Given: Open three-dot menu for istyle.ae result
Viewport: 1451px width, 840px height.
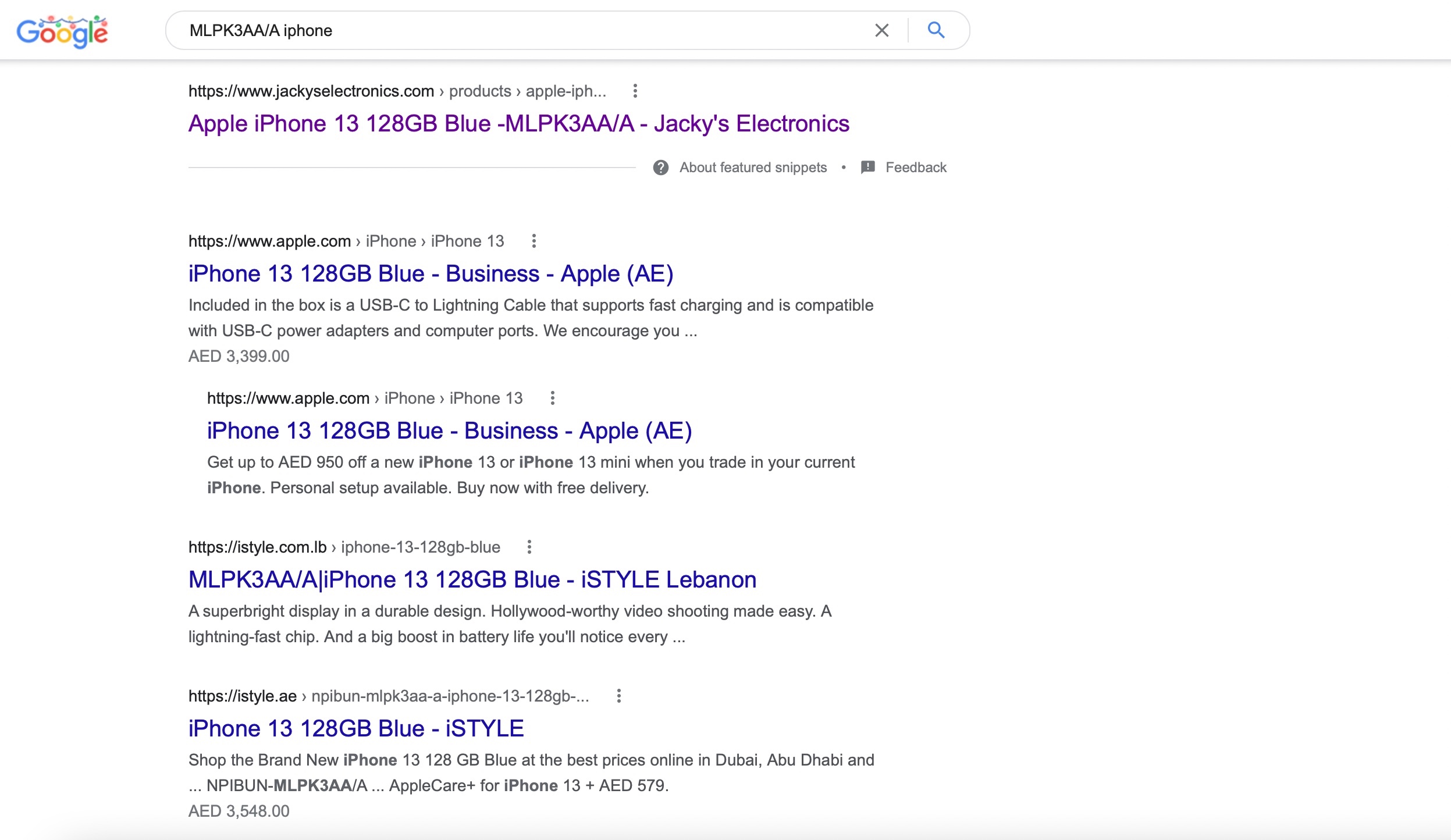Looking at the screenshot, I should tap(618, 696).
